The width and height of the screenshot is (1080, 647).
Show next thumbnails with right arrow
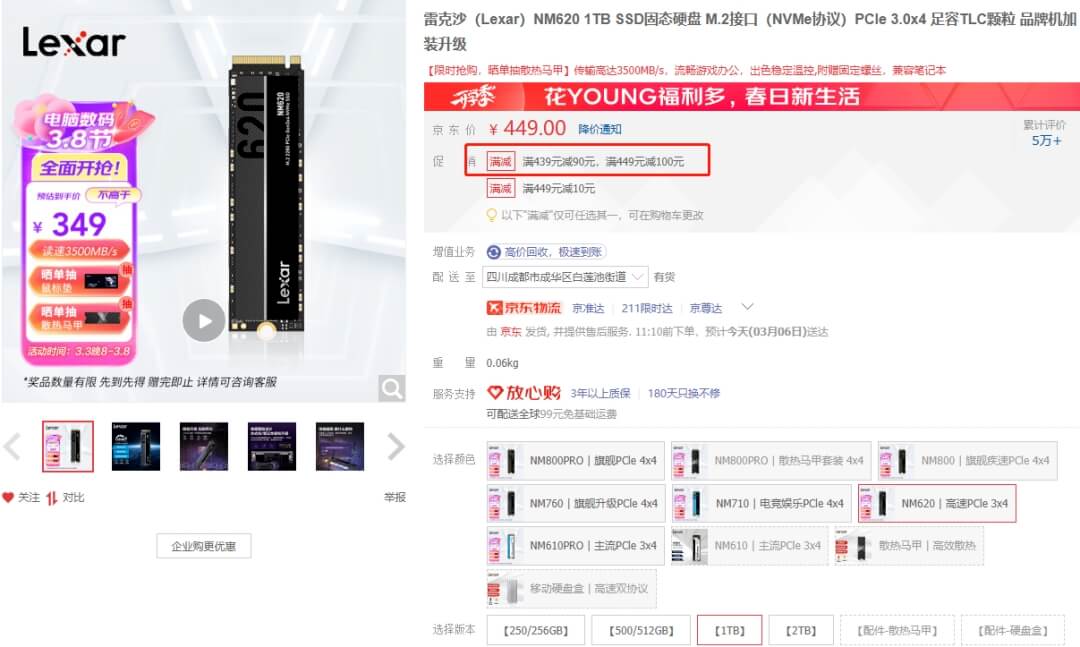[x=395, y=446]
